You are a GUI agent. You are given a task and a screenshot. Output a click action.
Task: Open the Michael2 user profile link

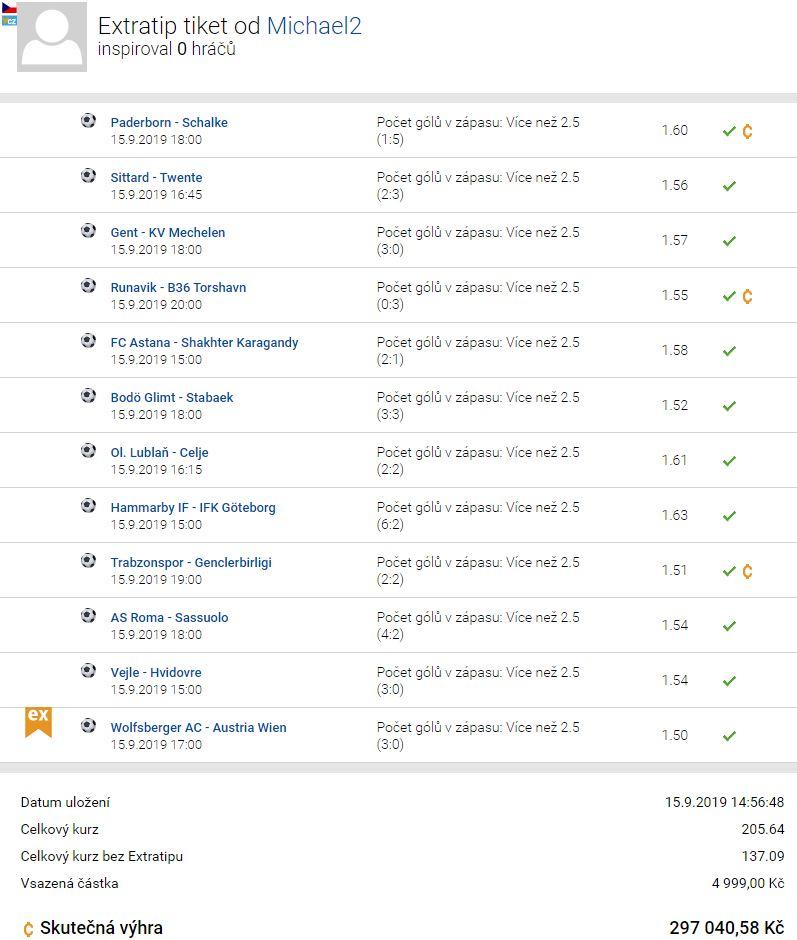tap(314, 26)
